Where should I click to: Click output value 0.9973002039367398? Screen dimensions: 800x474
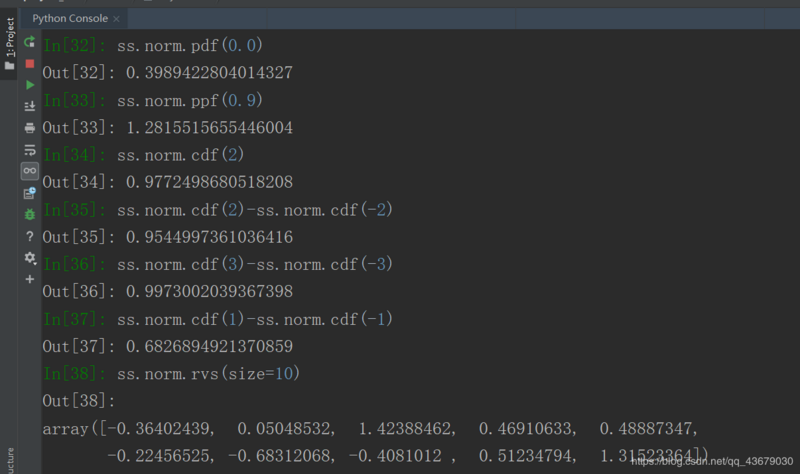point(209,291)
